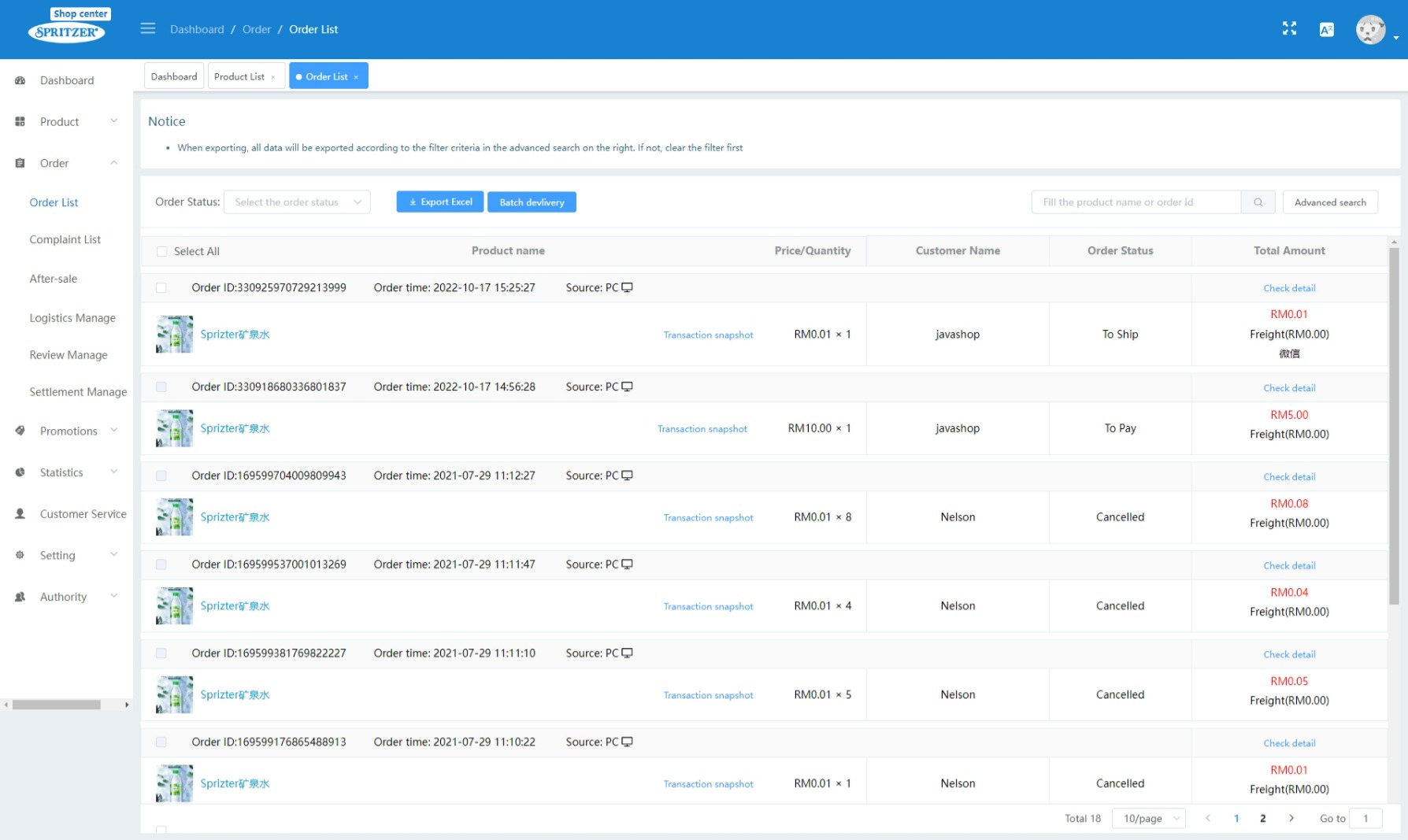Click the Statistics pie chart icon
Viewport: 1408px width, 840px height.
(x=20, y=472)
